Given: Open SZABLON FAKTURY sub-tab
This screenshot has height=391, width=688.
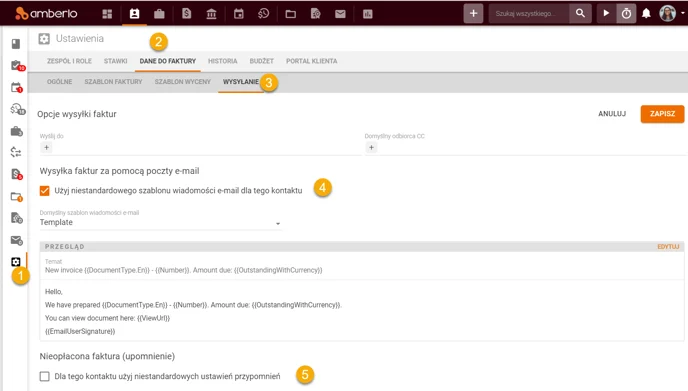Looking at the screenshot, I should pyautogui.click(x=113, y=82).
